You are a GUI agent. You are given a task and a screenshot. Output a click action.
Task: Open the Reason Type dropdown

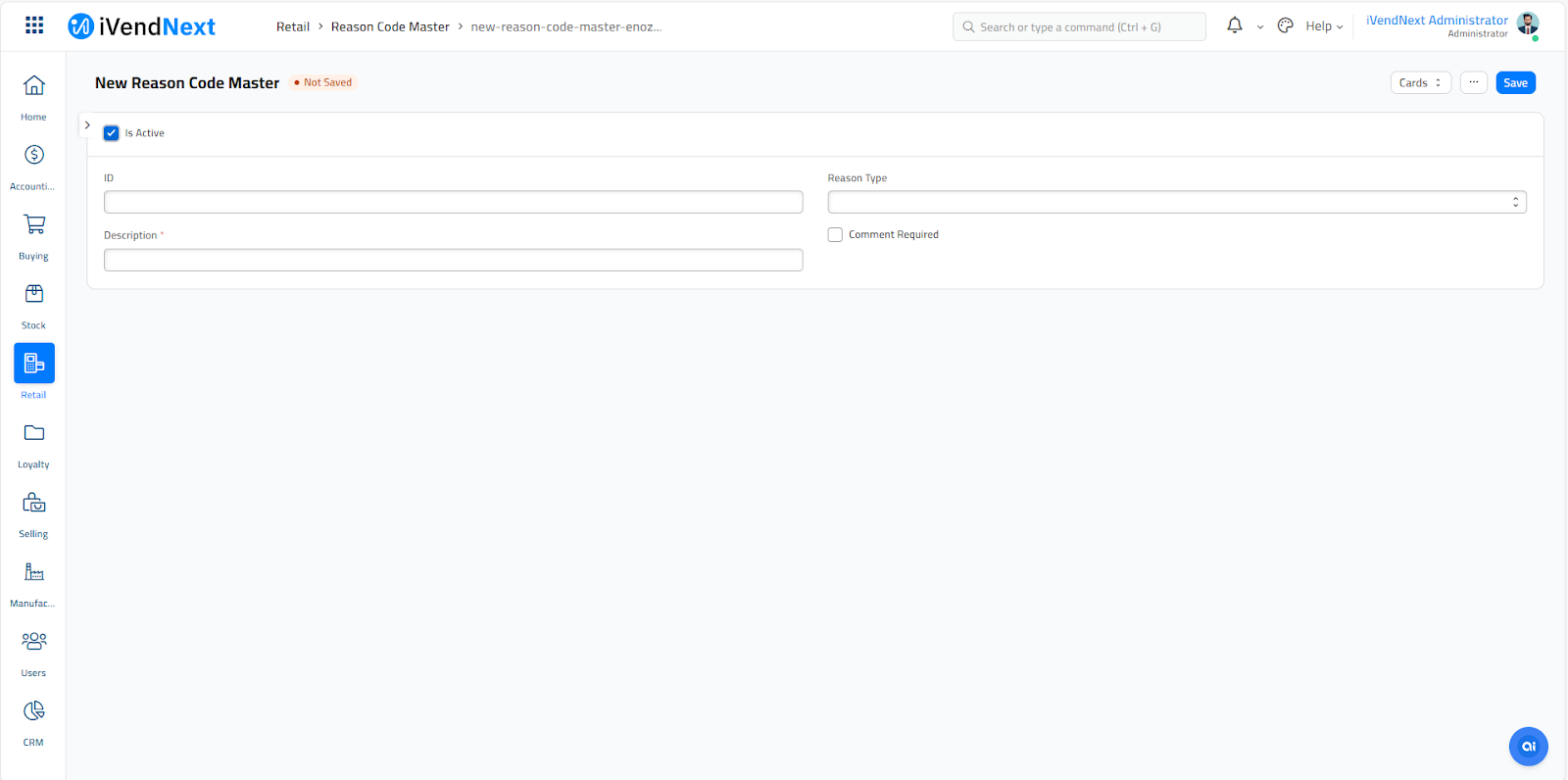1176,203
